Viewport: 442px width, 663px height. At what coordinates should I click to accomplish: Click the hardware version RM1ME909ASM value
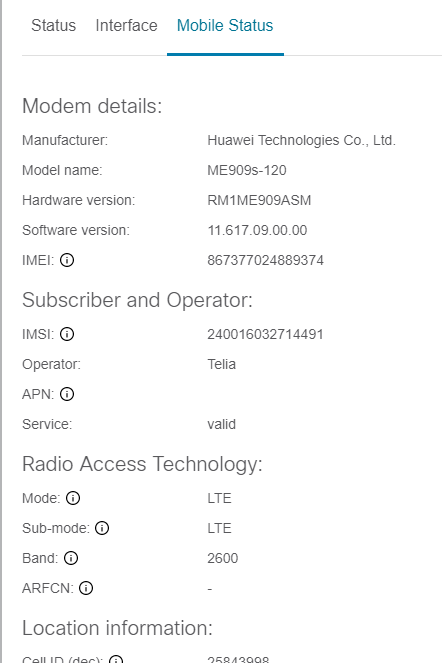(259, 200)
